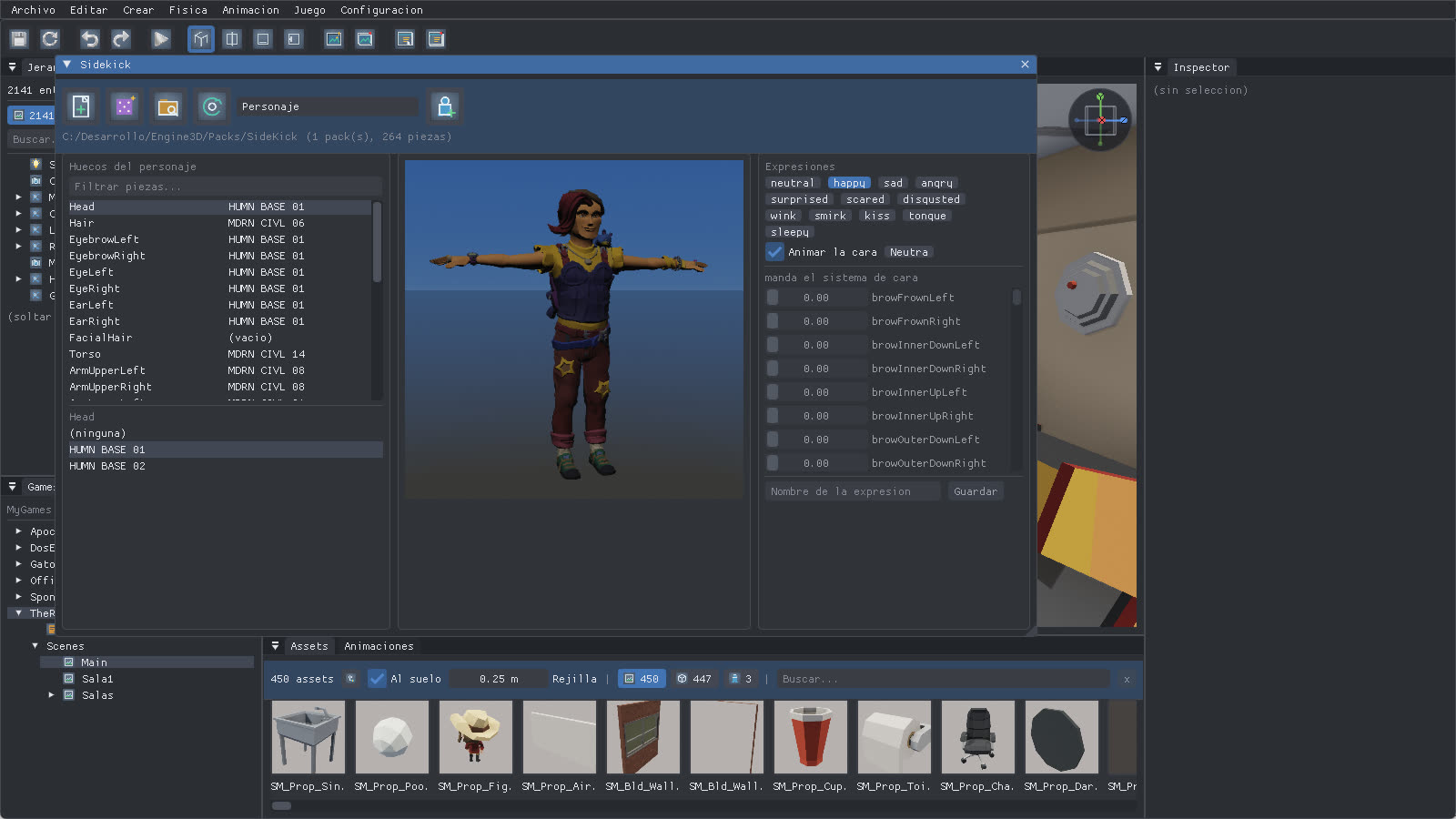Start play mode with the play icon
Viewport: 1456px width, 819px height.
(x=161, y=39)
